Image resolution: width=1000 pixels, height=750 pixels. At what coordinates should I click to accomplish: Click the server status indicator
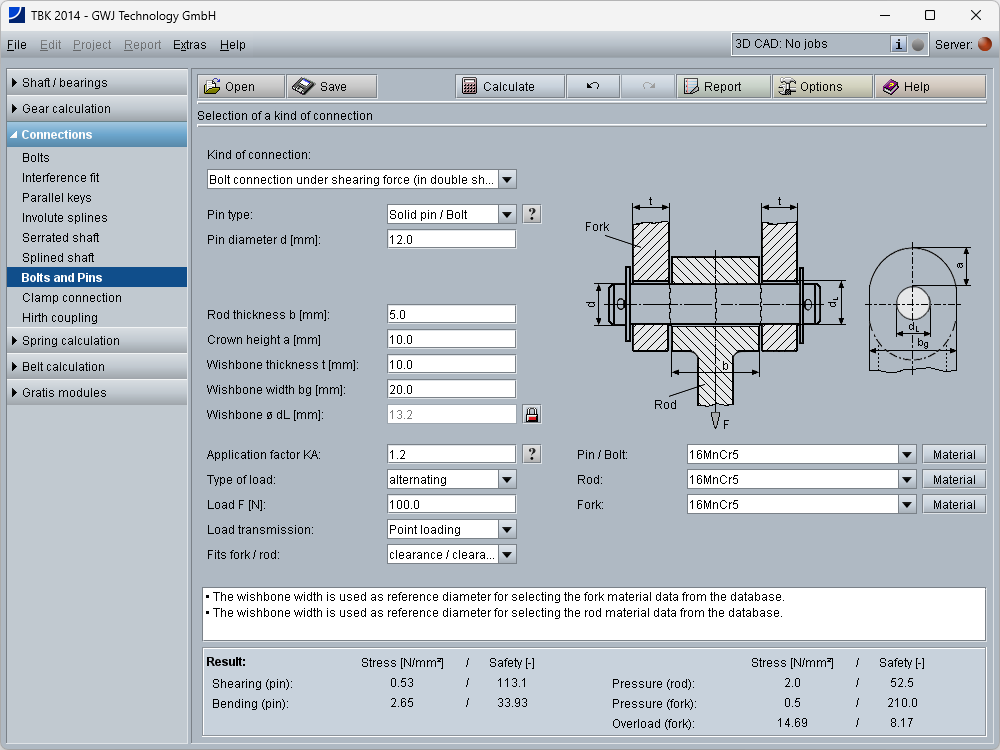pos(985,44)
